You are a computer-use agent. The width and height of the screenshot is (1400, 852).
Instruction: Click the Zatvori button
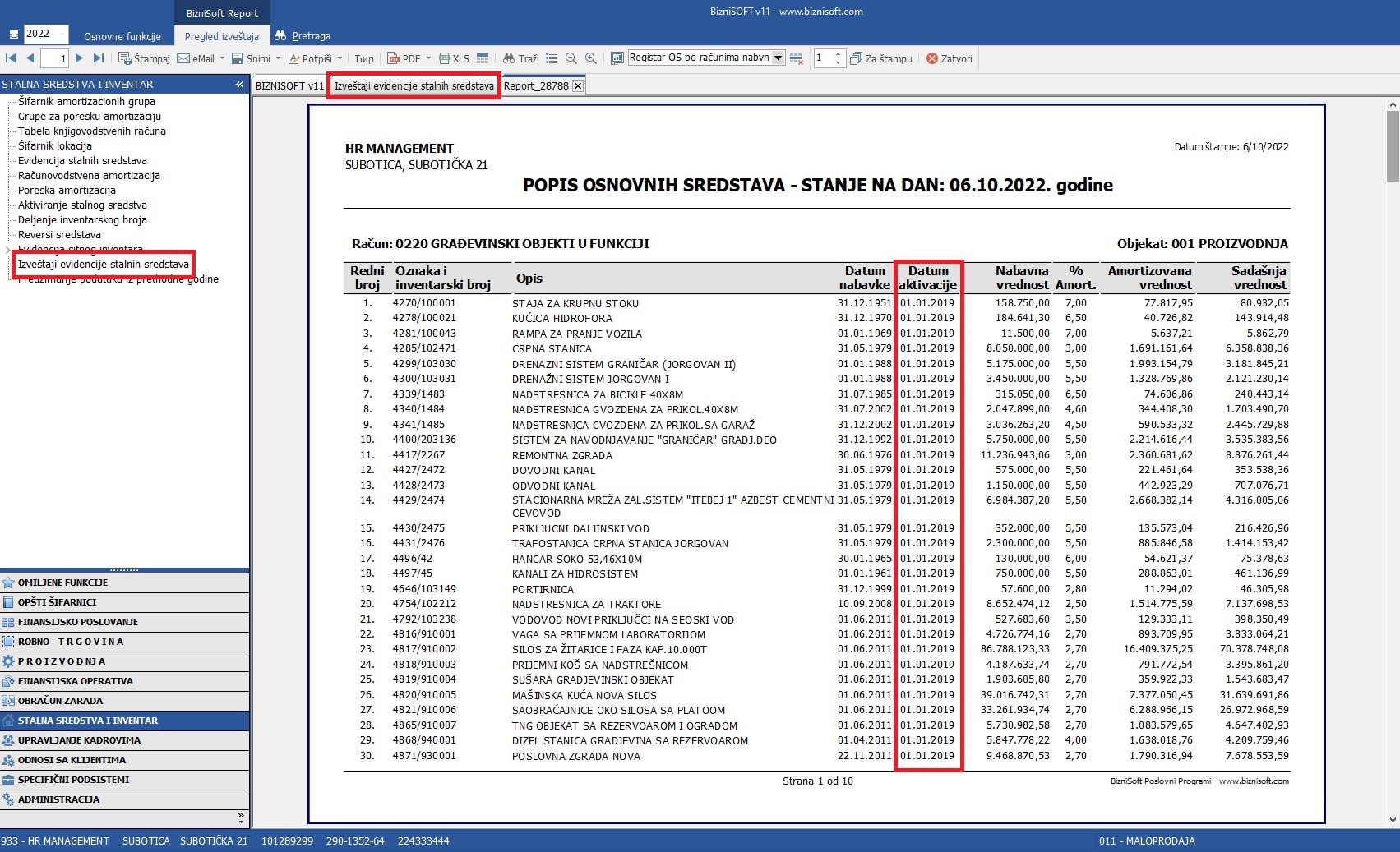(949, 58)
